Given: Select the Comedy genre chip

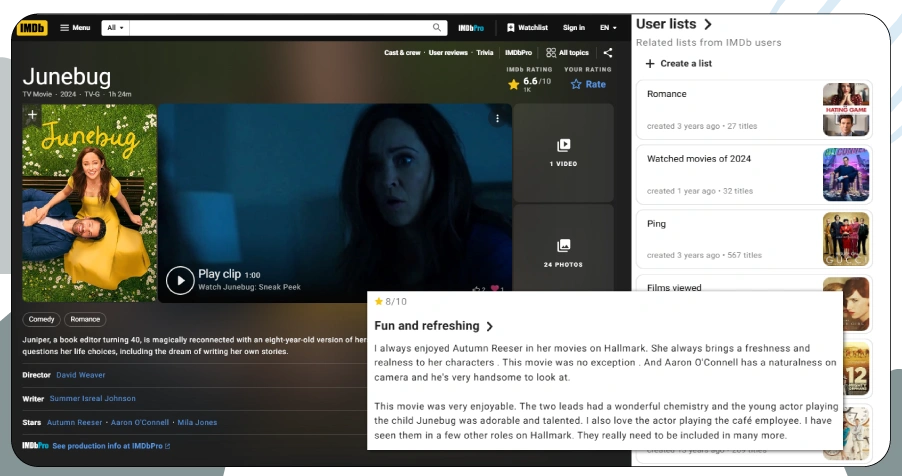Looking at the screenshot, I should (41, 319).
